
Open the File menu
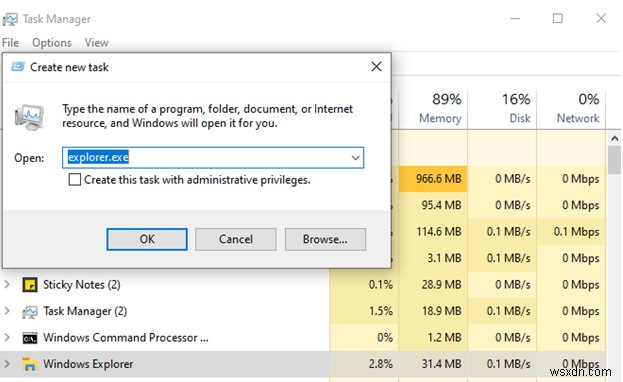(10, 43)
